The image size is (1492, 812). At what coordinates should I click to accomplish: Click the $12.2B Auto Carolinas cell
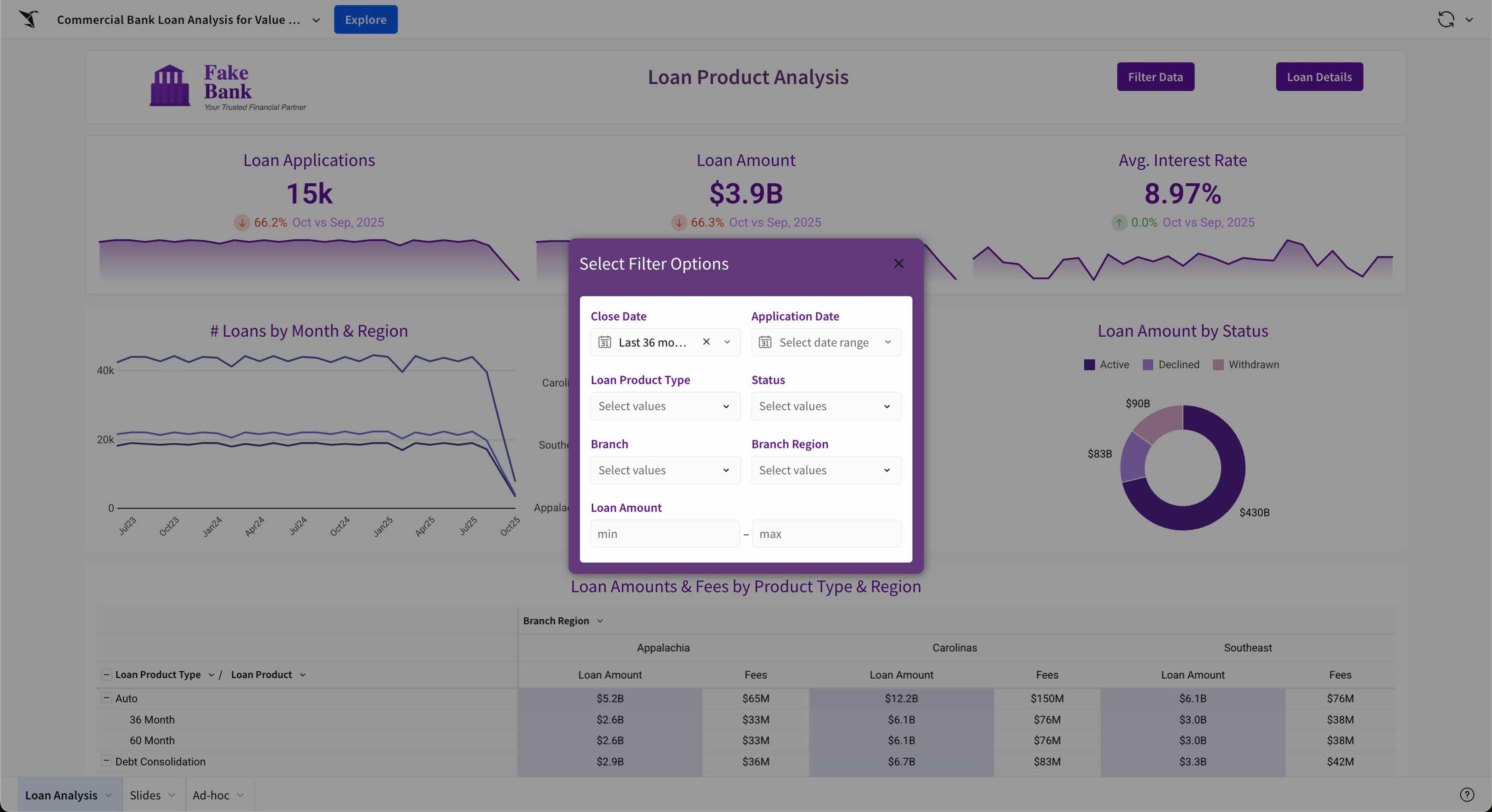(x=901, y=699)
